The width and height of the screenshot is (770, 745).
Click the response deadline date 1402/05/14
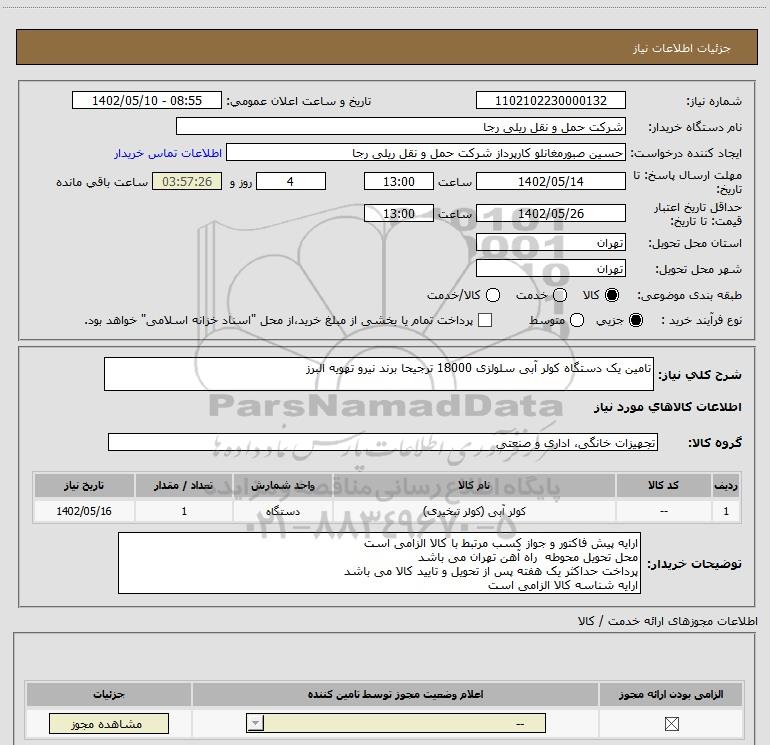coord(550,182)
